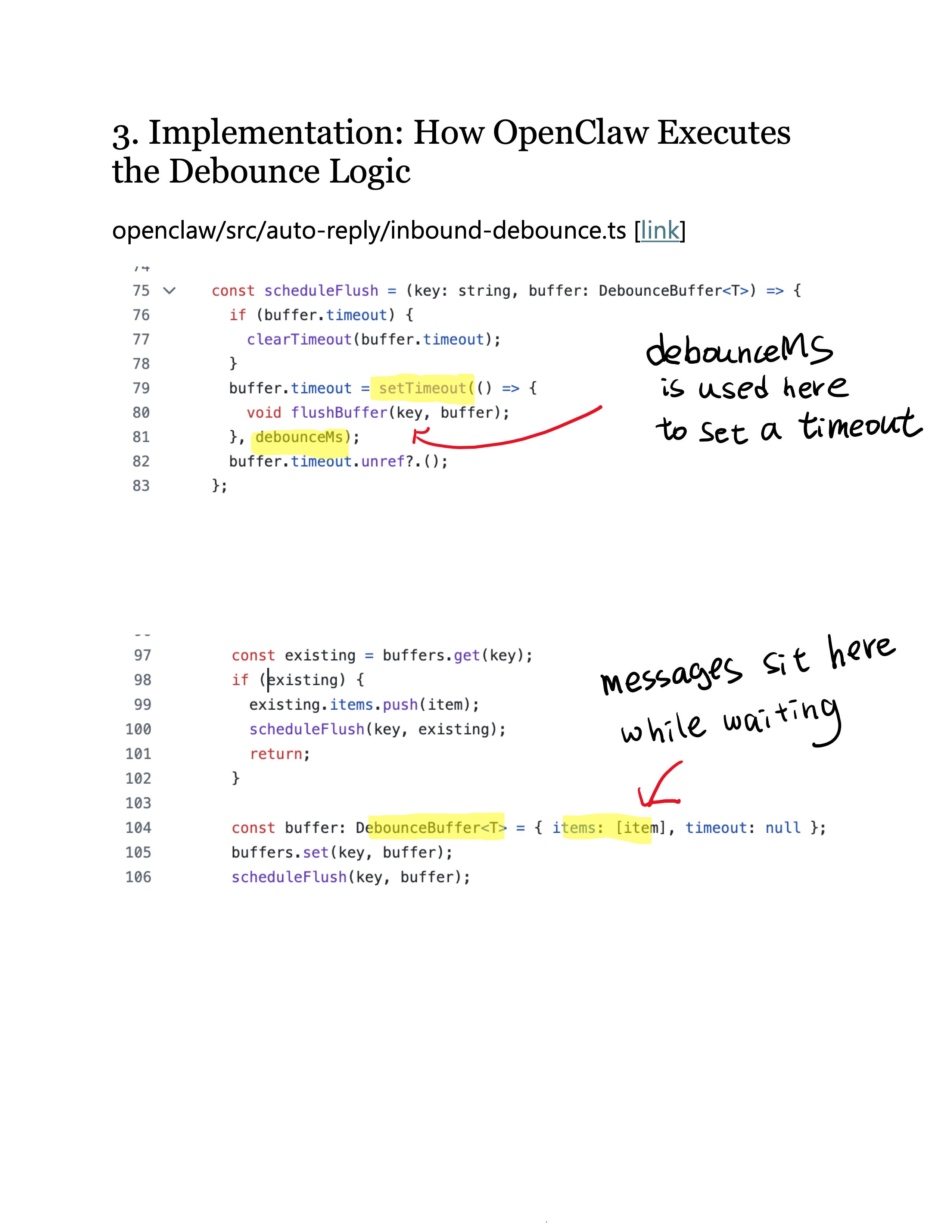Click flushBuffer call on line 80

[339, 413]
